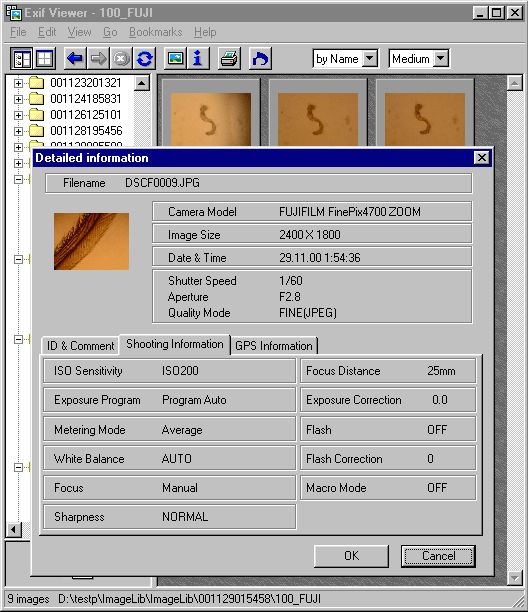
Task: Refresh the folder with blue arrows icon
Action: pyautogui.click(x=144, y=59)
